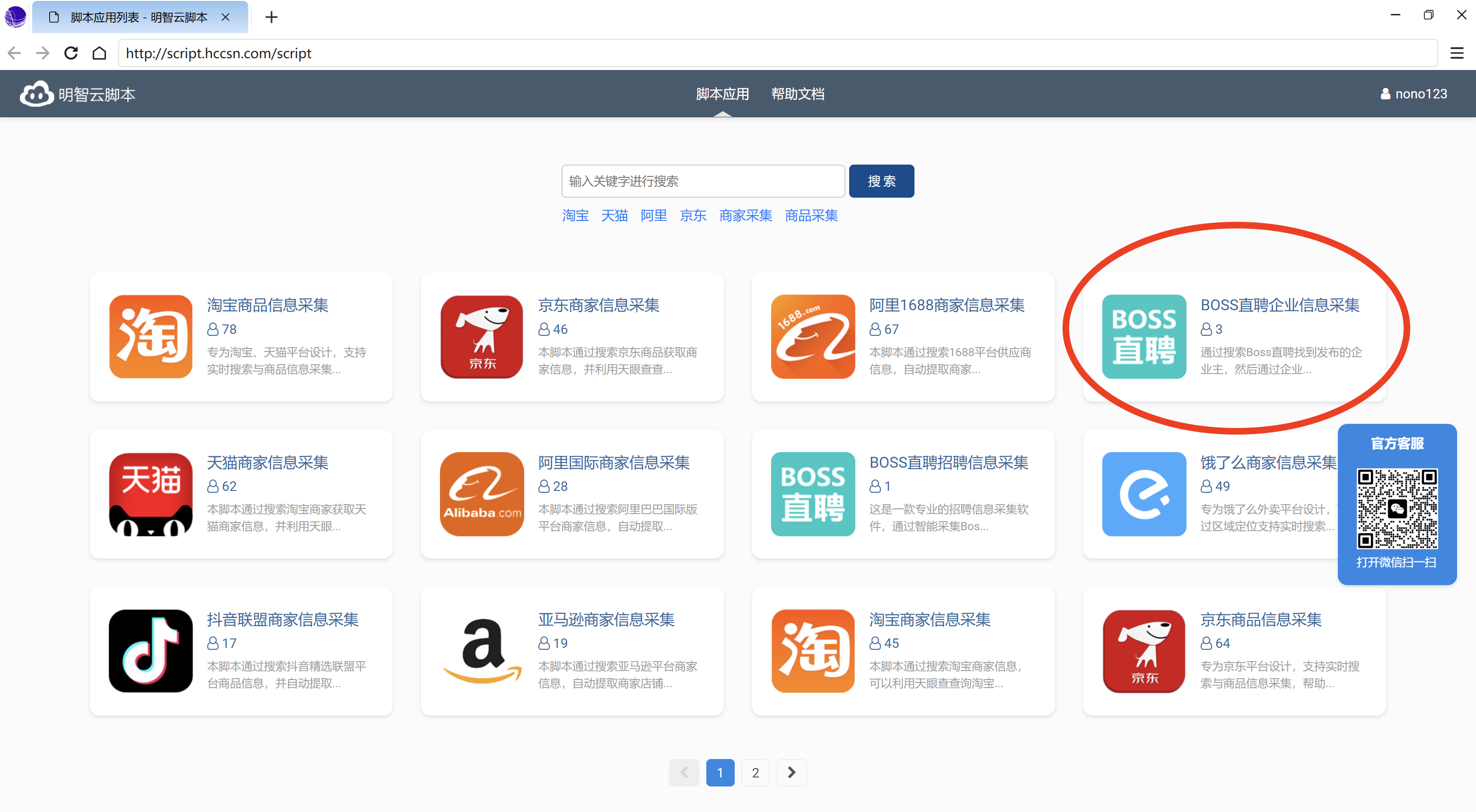Image resolution: width=1476 pixels, height=812 pixels.
Task: Click the 淘宝商家信息采集 Taobao icon
Action: 813,651
